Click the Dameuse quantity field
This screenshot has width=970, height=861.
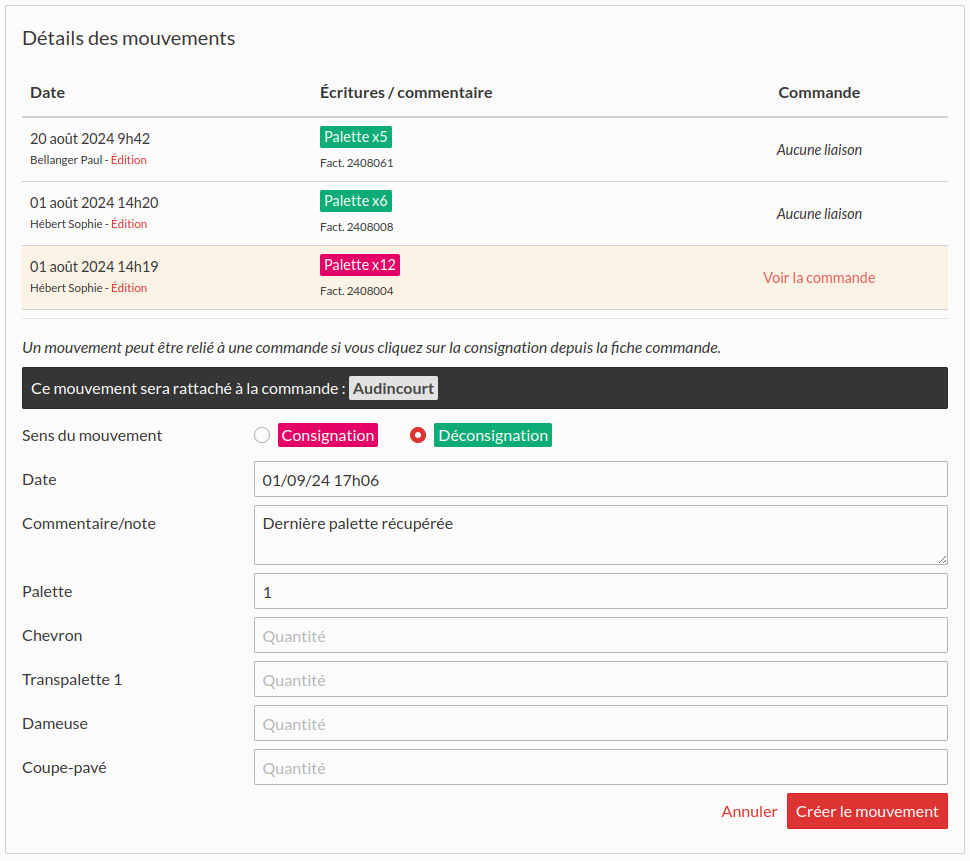point(600,723)
